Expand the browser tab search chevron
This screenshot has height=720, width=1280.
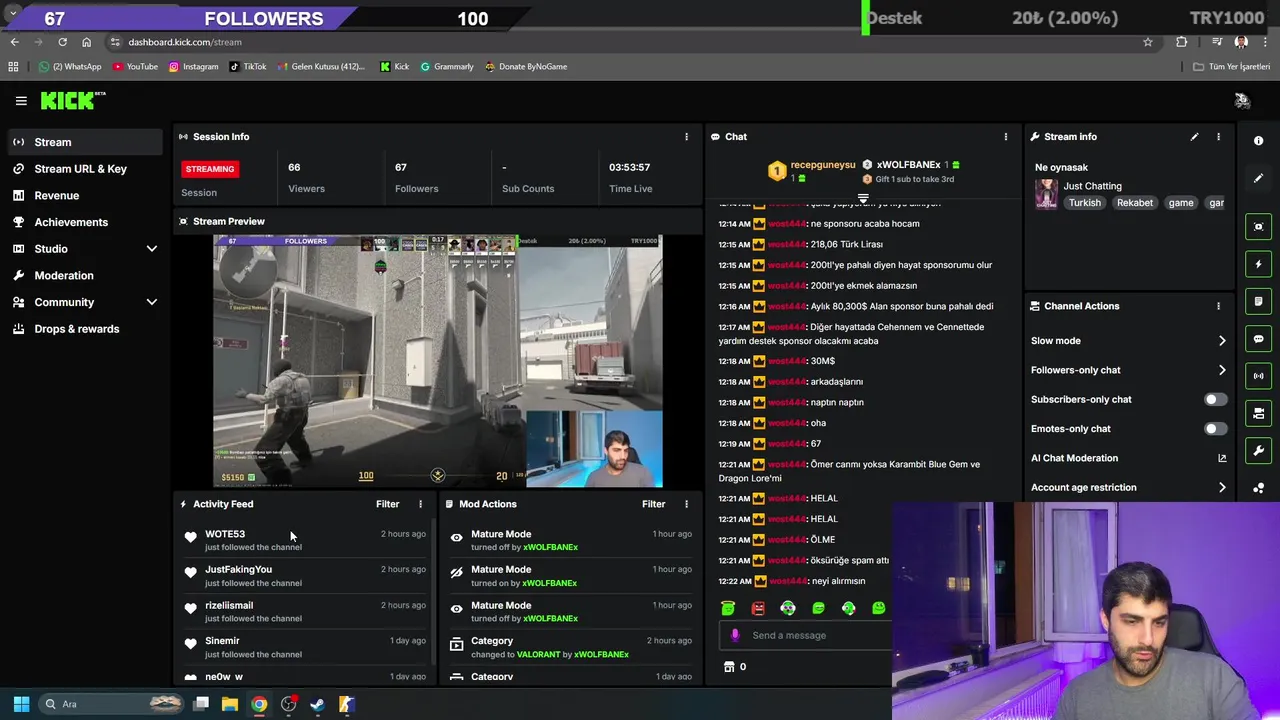click(x=13, y=13)
